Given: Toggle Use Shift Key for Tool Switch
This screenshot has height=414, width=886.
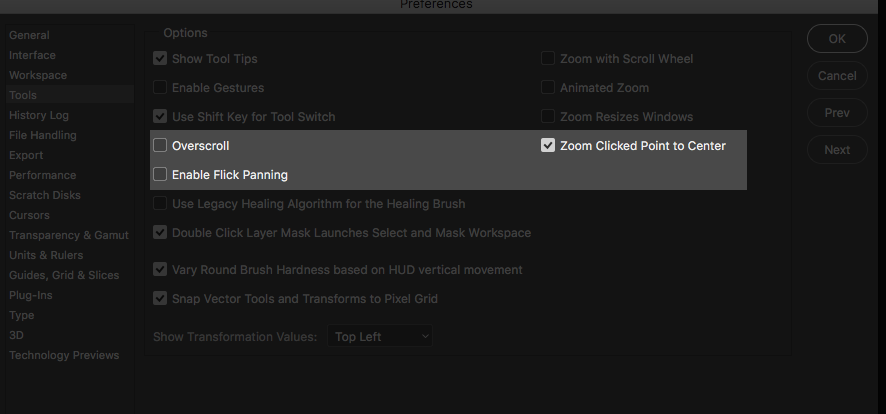Looking at the screenshot, I should click(160, 117).
